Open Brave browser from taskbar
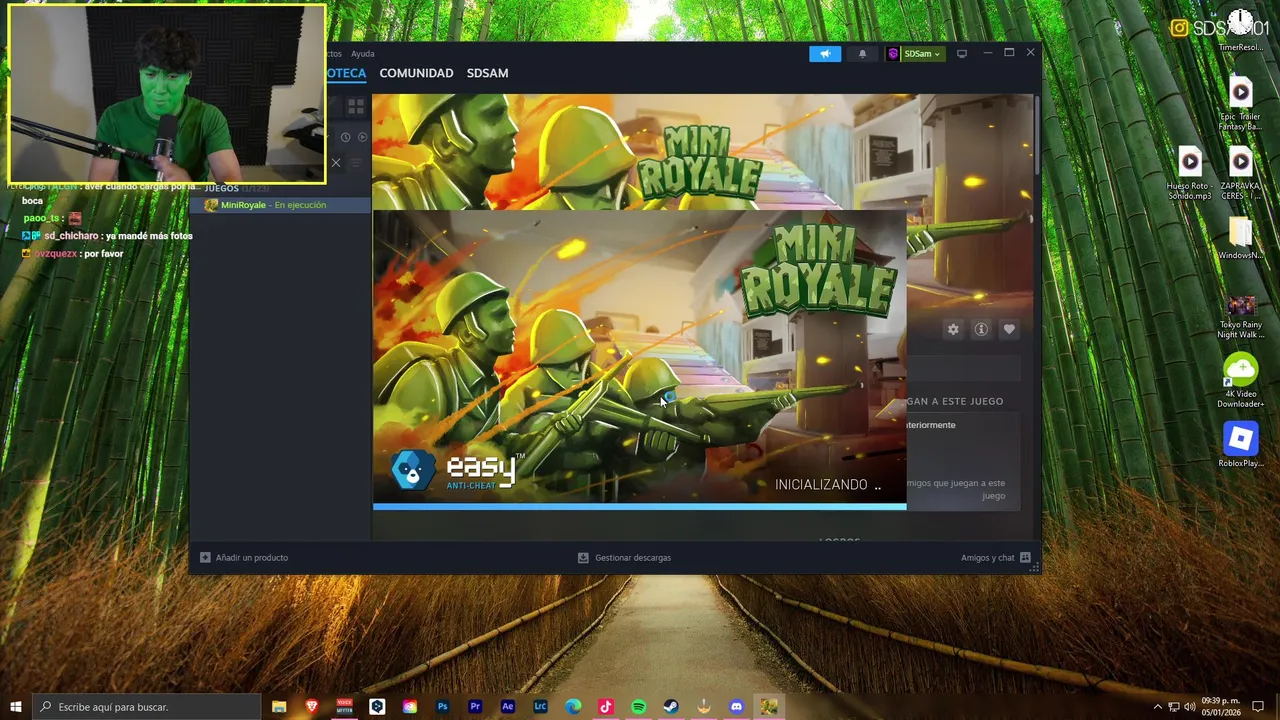 (312, 707)
